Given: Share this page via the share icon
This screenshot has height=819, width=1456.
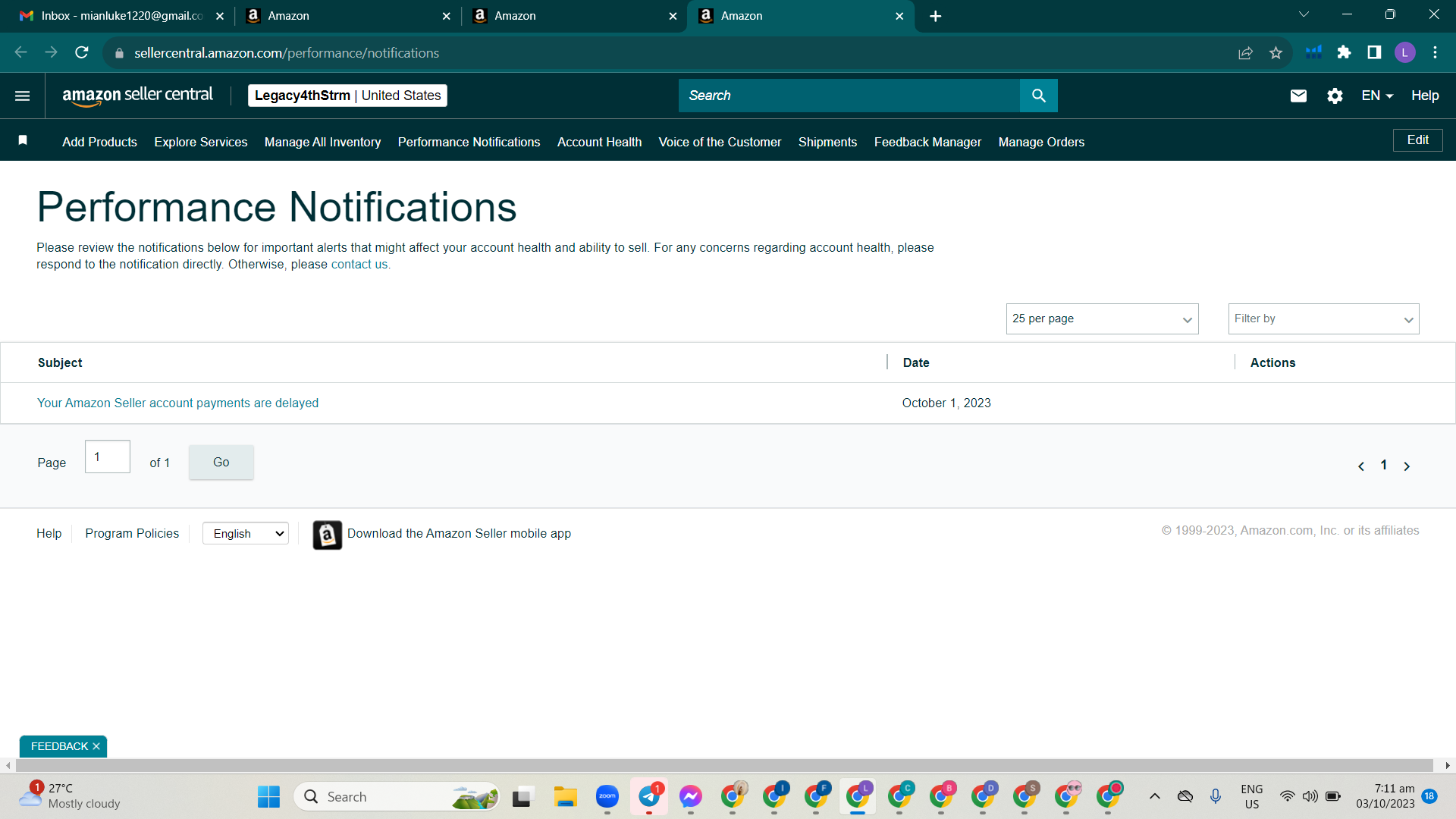Looking at the screenshot, I should tap(1245, 52).
